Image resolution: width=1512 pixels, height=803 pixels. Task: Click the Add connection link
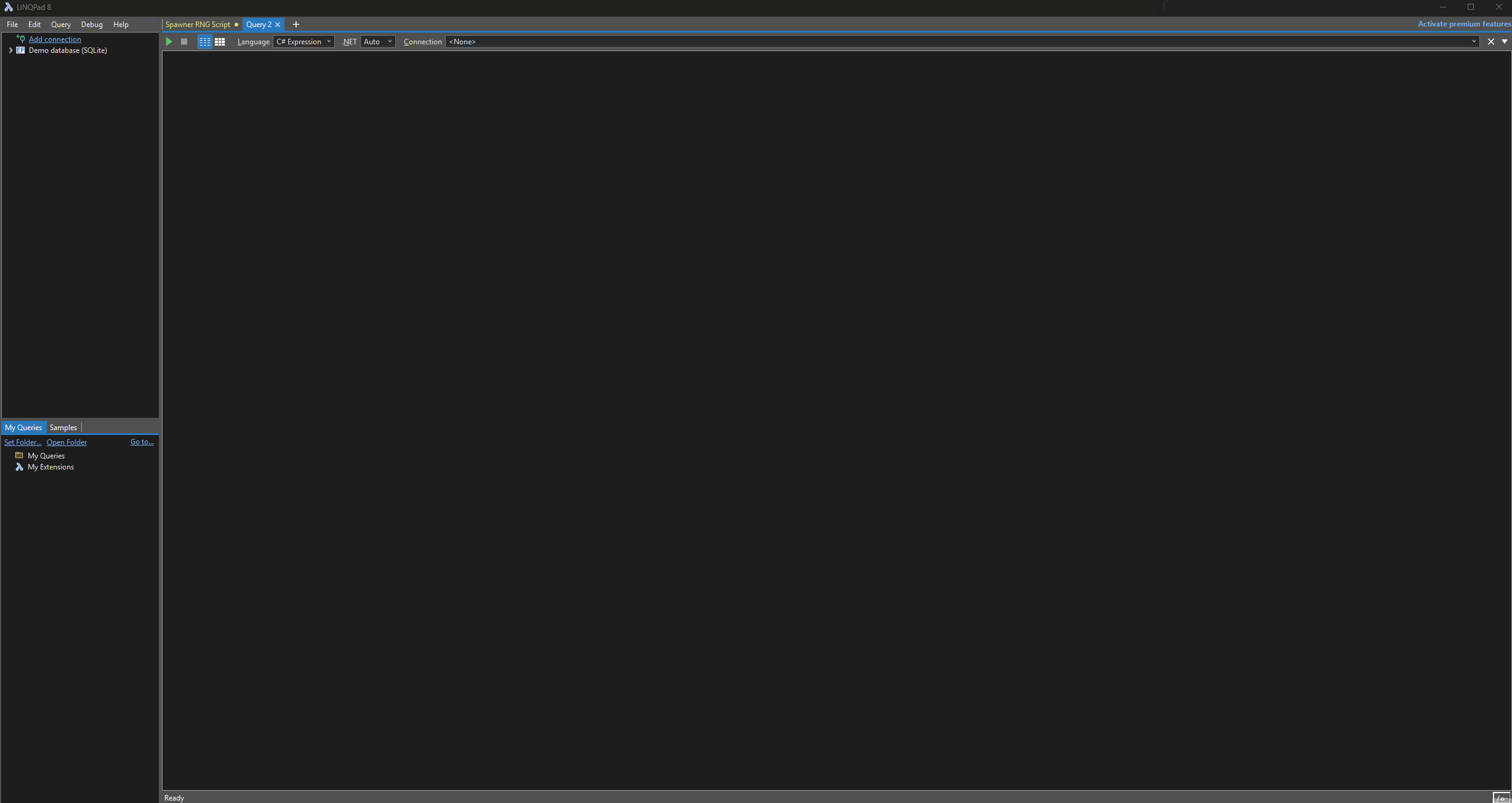click(x=55, y=39)
